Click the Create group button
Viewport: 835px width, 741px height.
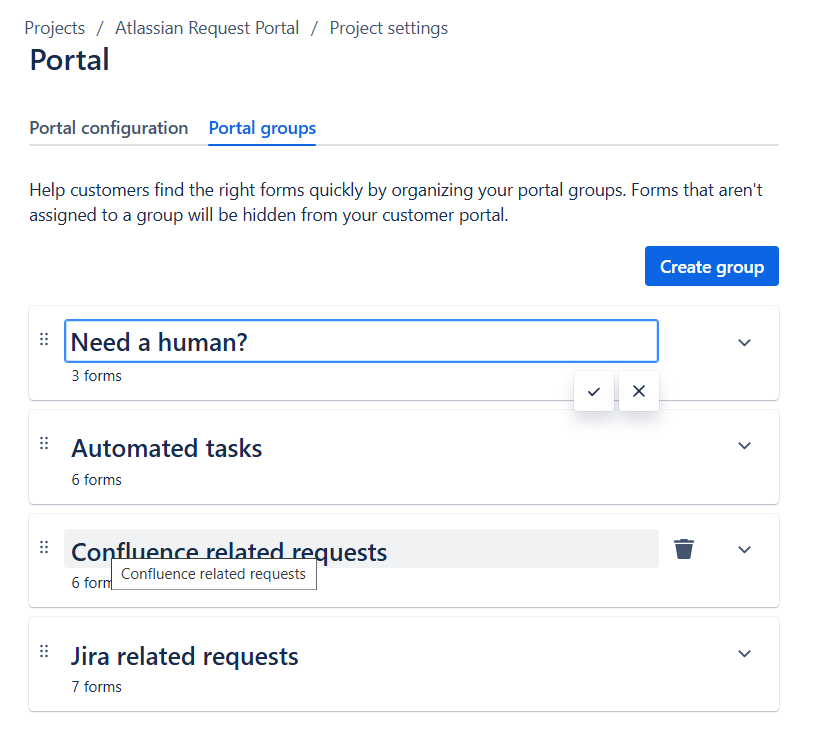point(711,267)
